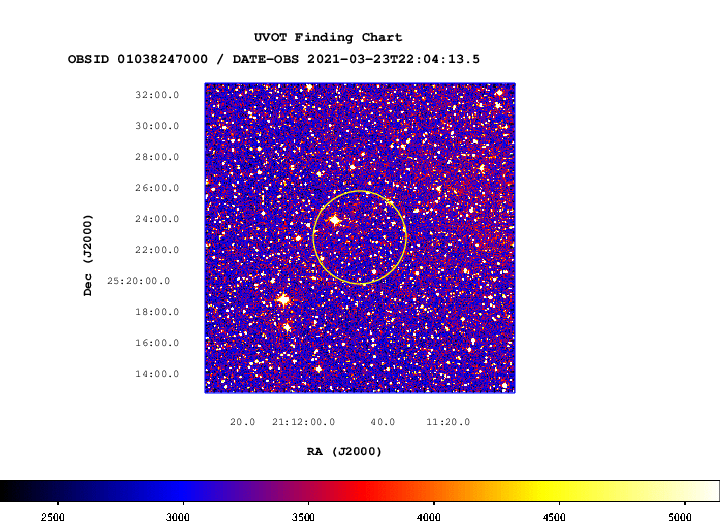Click the vertical 'Dec (J2000)' axis title

[88, 255]
